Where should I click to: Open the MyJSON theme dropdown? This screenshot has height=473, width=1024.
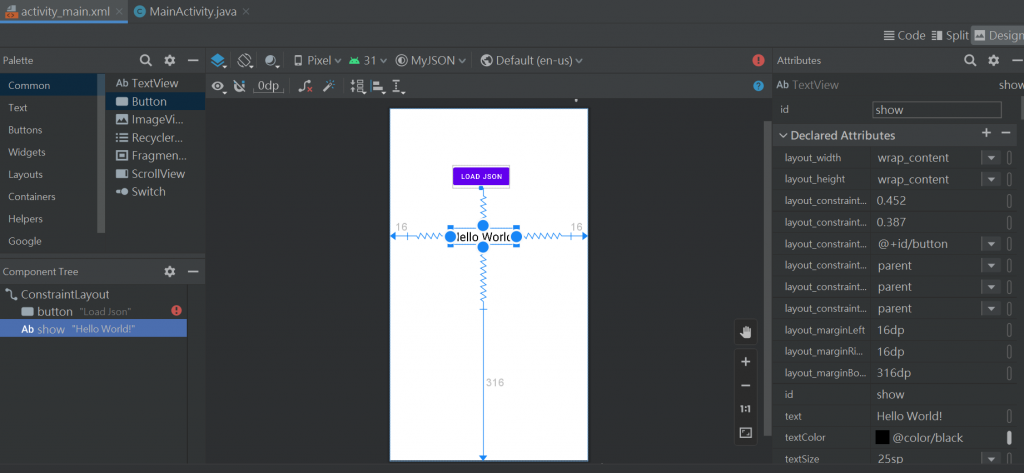(x=431, y=61)
